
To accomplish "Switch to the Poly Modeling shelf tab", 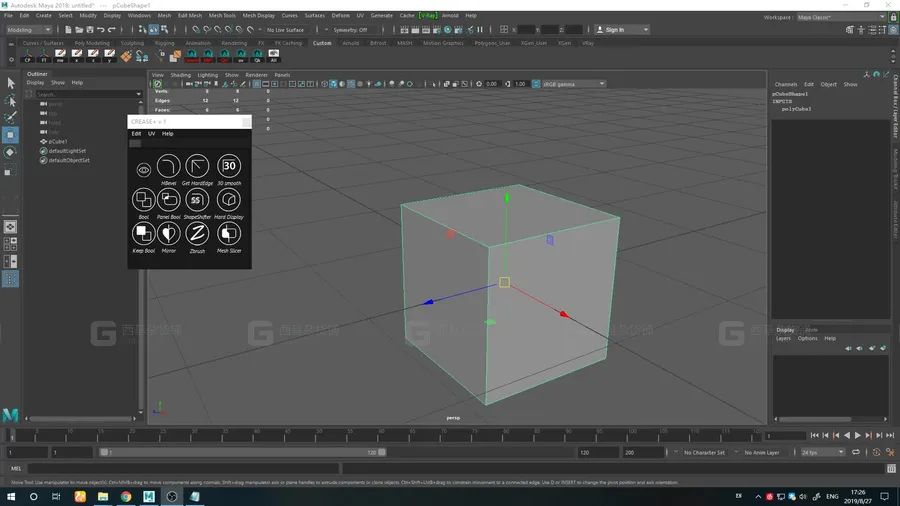I will pos(92,43).
